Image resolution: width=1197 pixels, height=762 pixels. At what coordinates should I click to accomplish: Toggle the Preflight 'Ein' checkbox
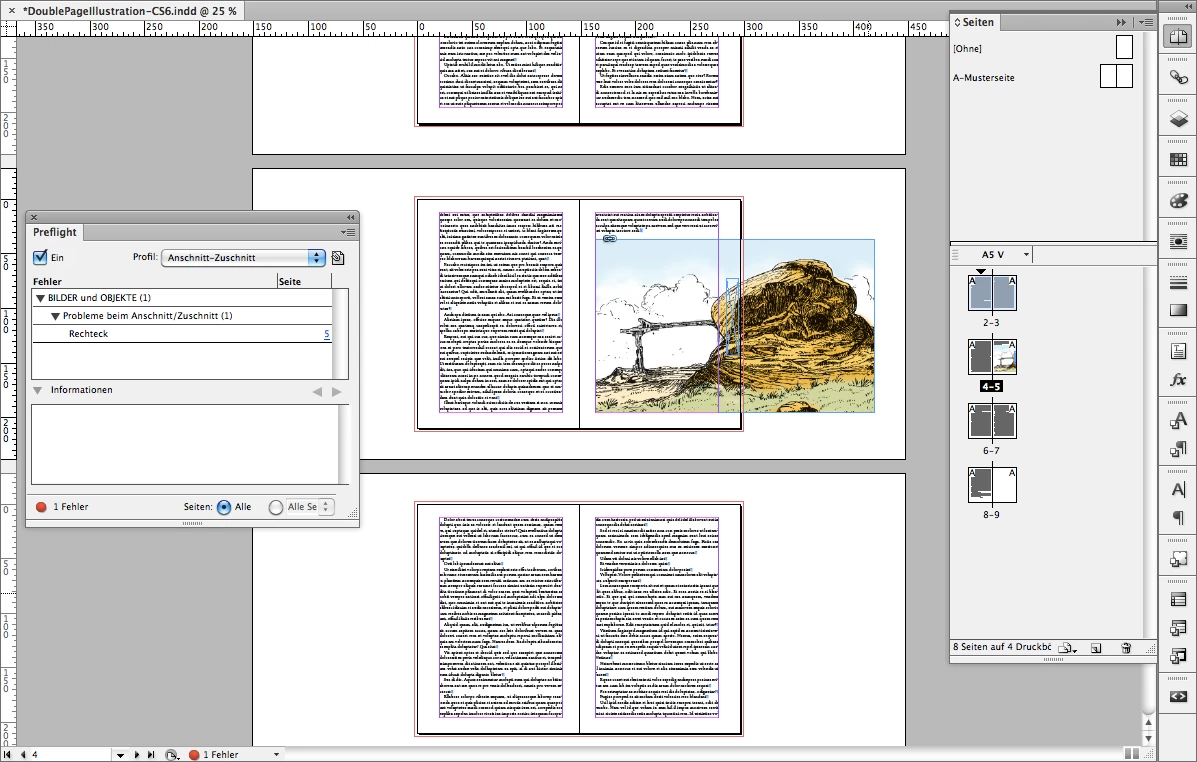point(40,257)
